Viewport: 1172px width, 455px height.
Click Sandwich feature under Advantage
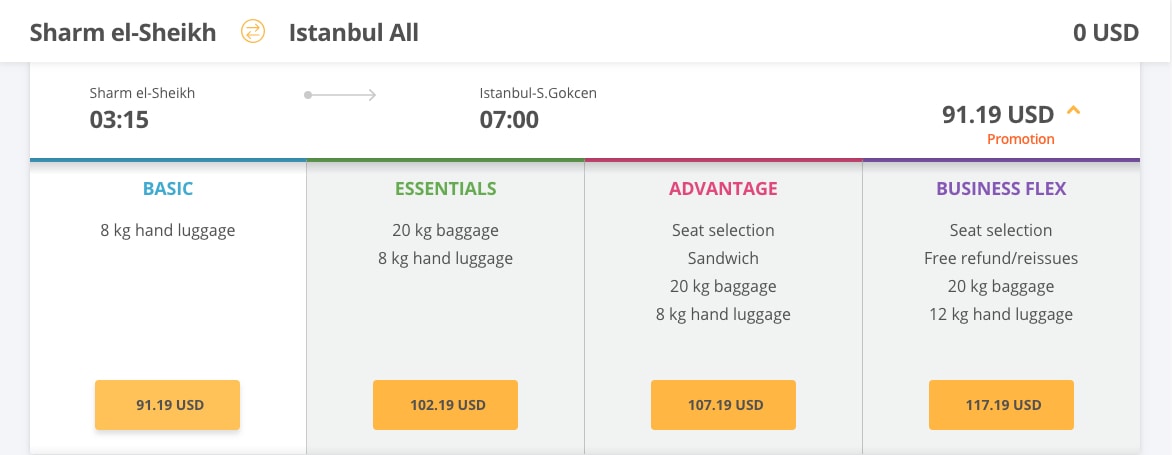(x=724, y=259)
